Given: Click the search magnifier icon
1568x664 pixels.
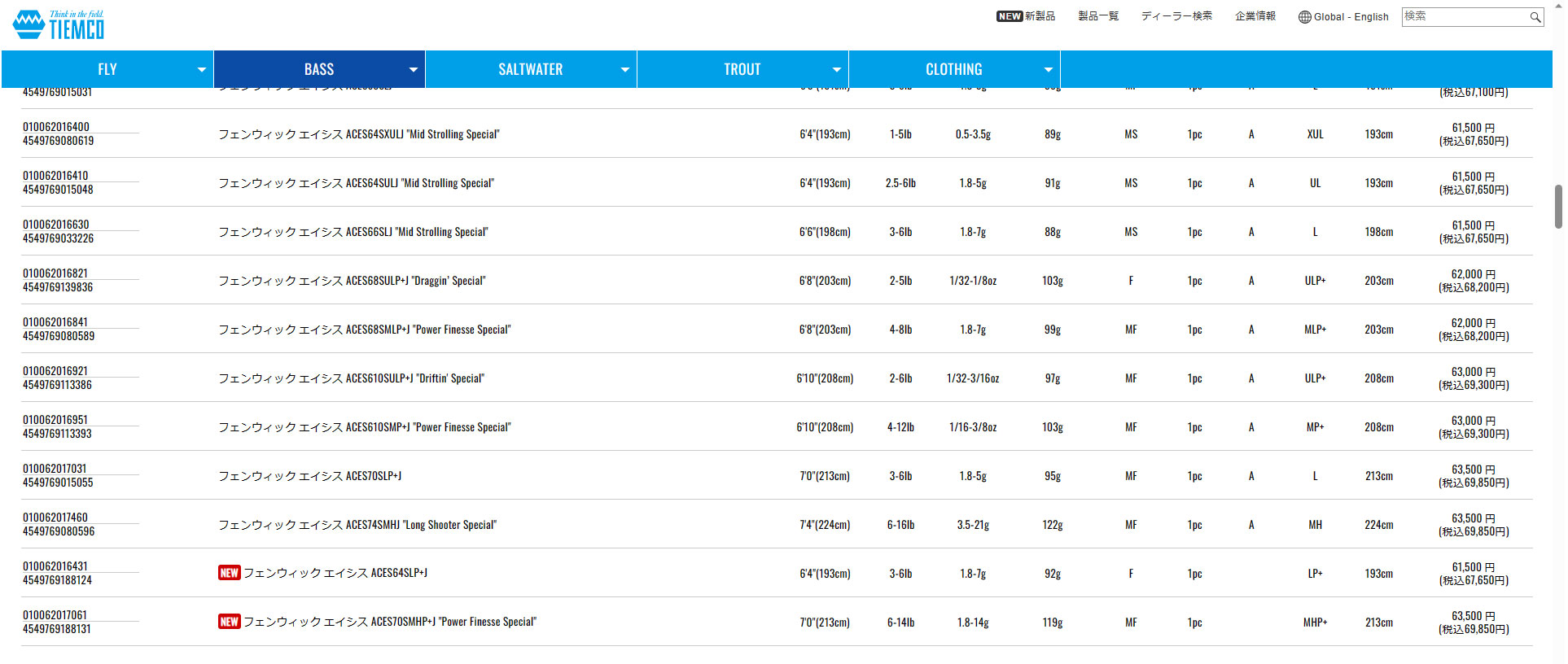Looking at the screenshot, I should point(1535,17).
